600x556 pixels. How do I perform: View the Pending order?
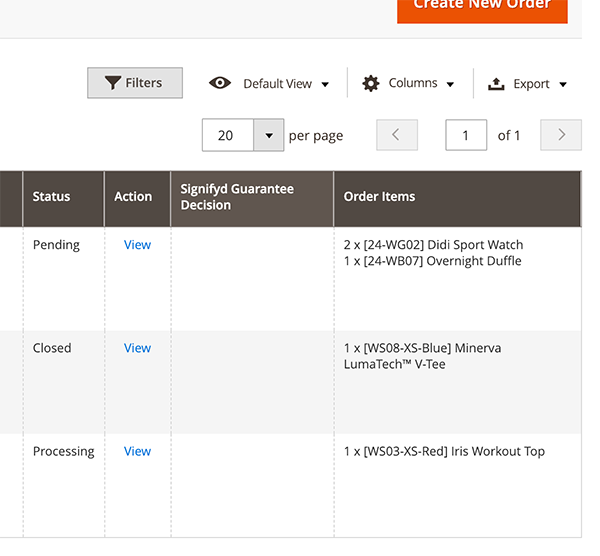click(137, 245)
